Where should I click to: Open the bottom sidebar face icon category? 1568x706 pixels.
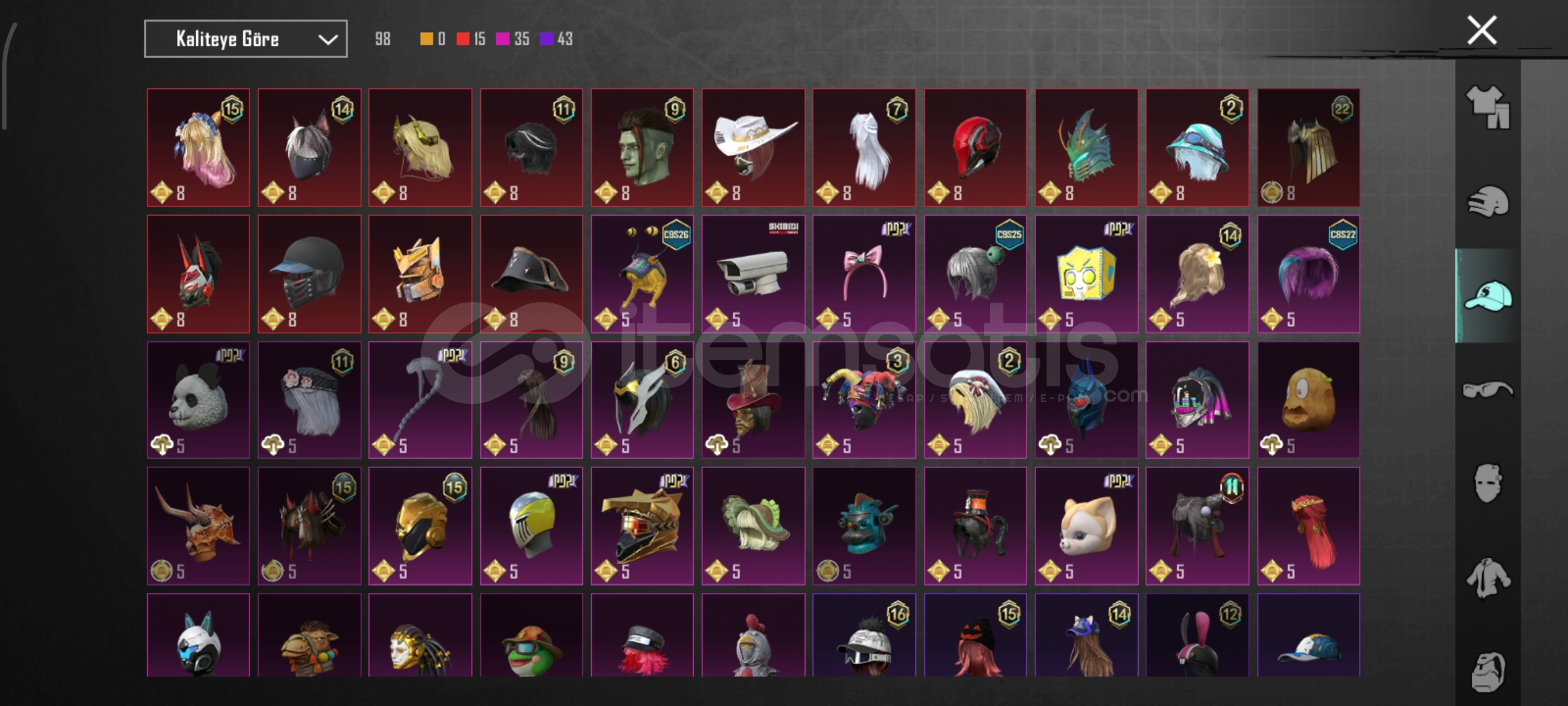tap(1488, 671)
